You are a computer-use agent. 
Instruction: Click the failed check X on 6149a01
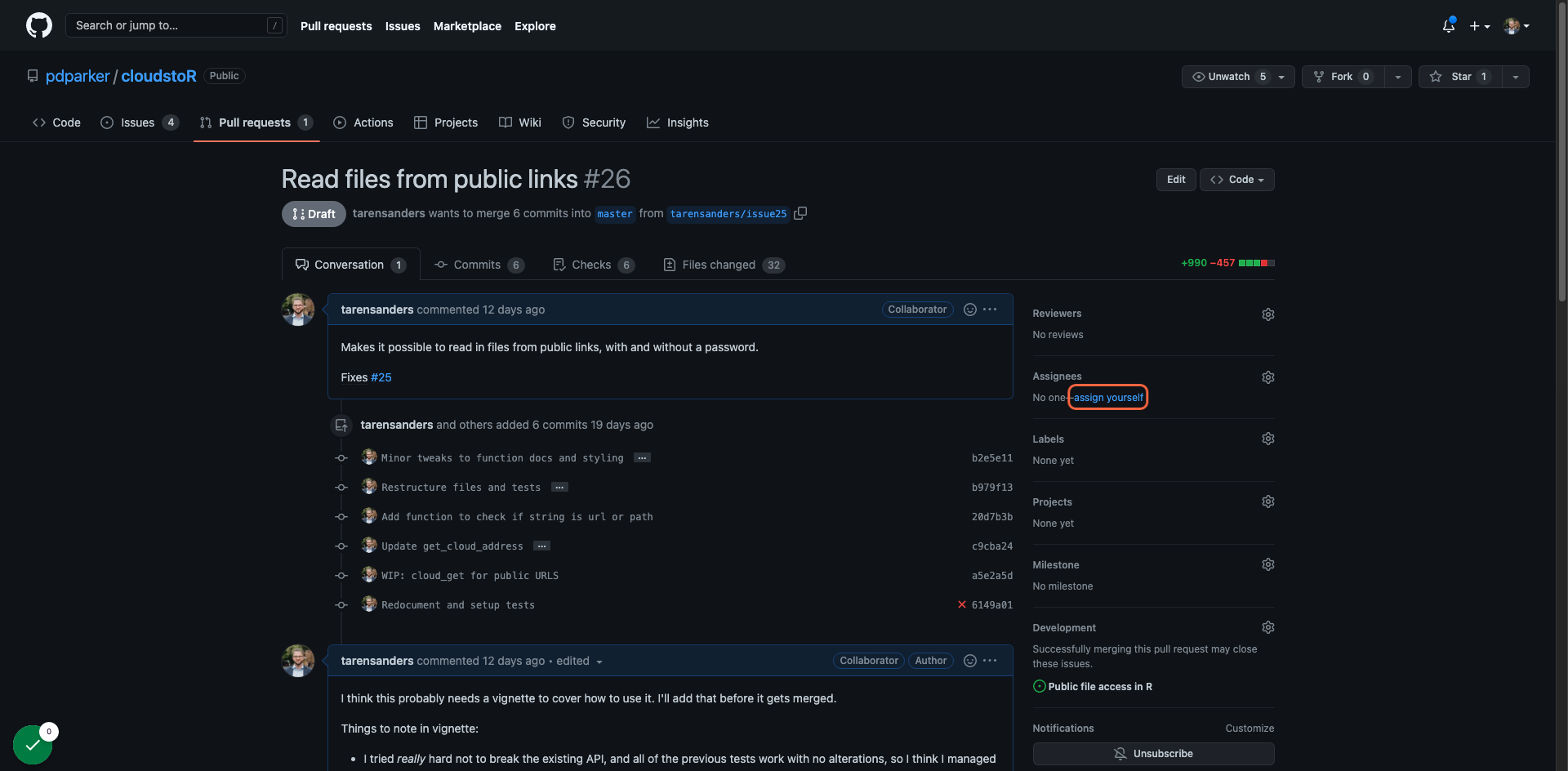pos(962,605)
